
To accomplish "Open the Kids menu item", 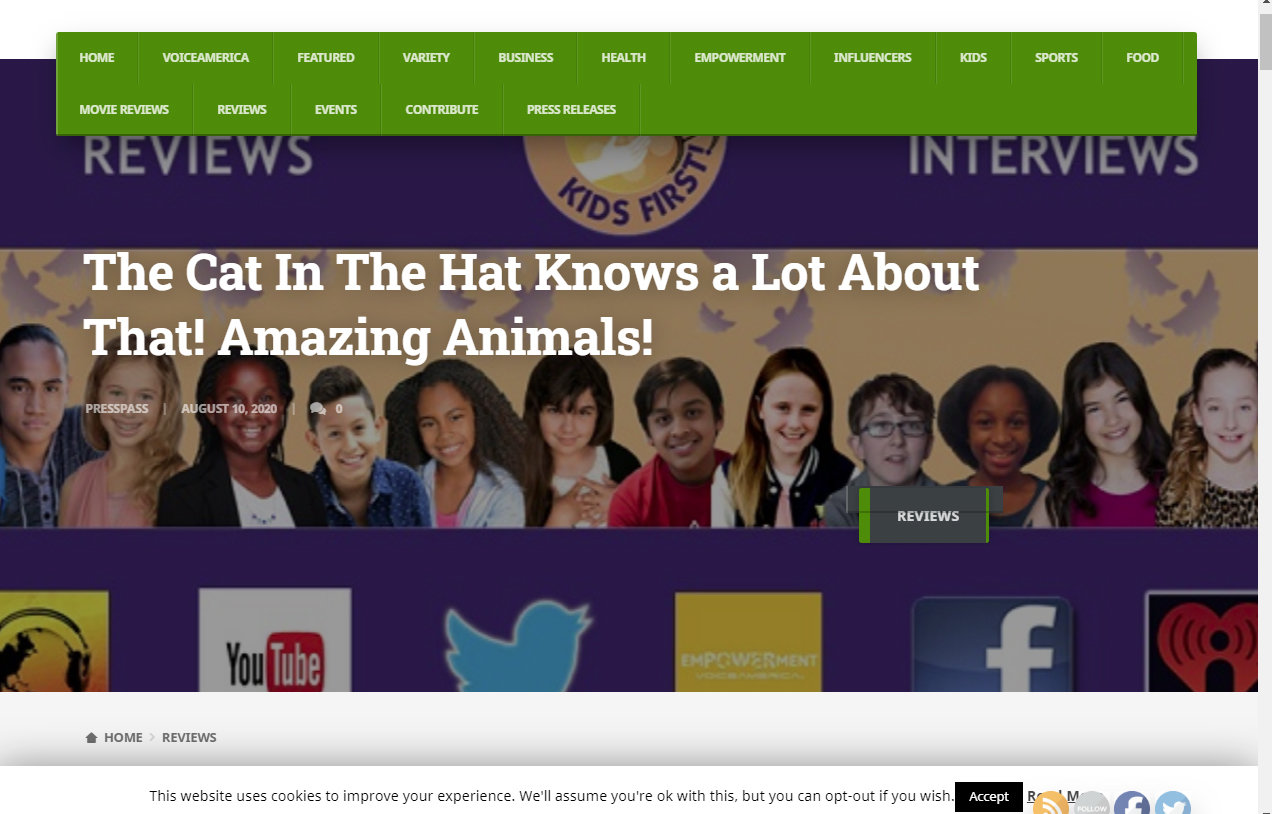I will tap(973, 58).
